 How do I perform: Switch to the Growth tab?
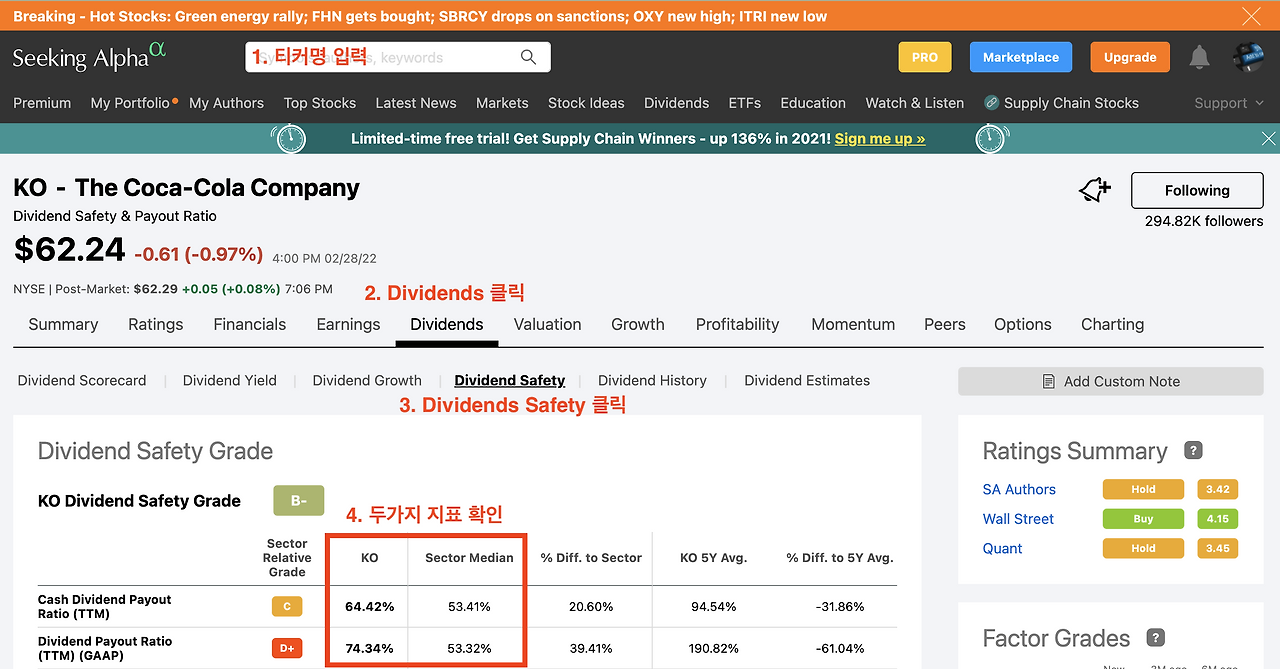[x=638, y=324]
